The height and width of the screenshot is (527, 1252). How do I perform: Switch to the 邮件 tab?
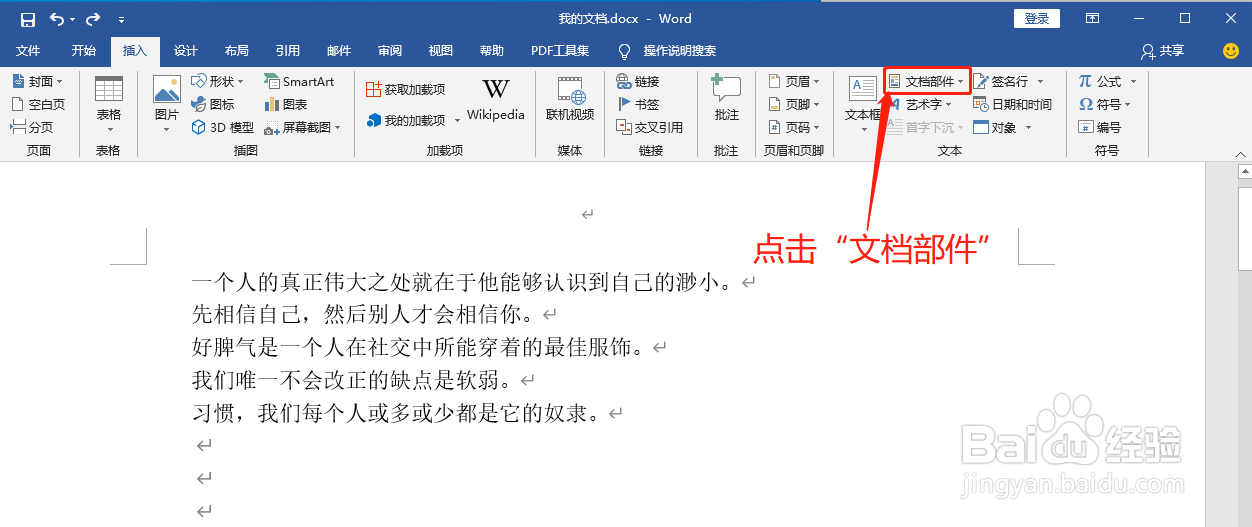tap(339, 51)
